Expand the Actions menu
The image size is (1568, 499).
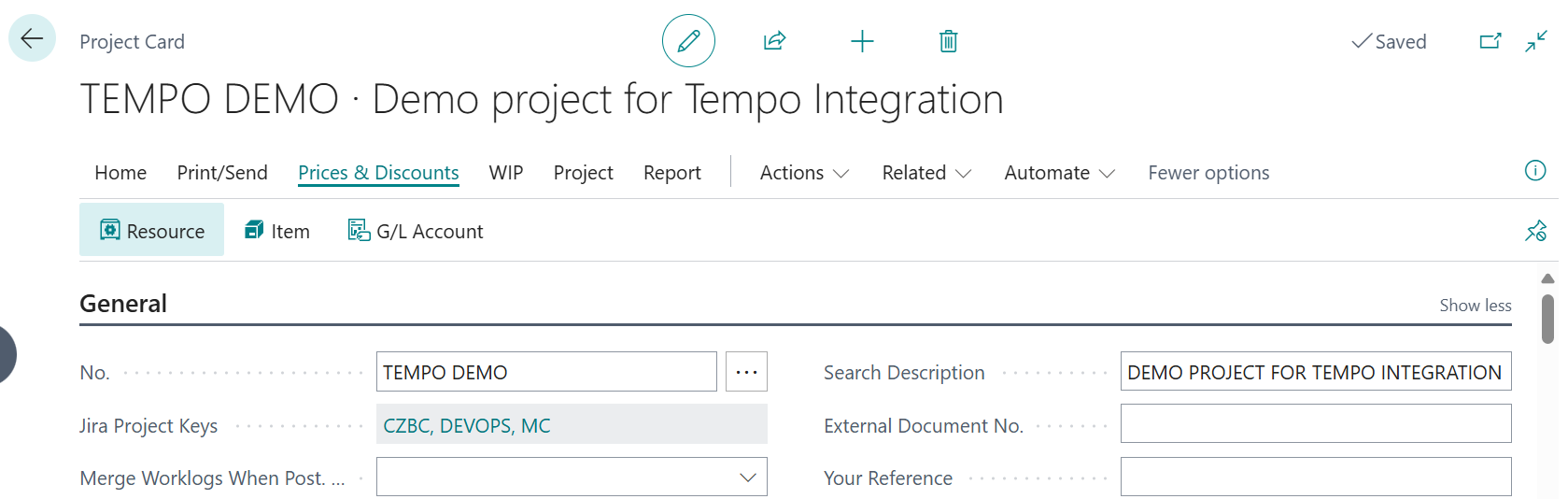click(803, 173)
